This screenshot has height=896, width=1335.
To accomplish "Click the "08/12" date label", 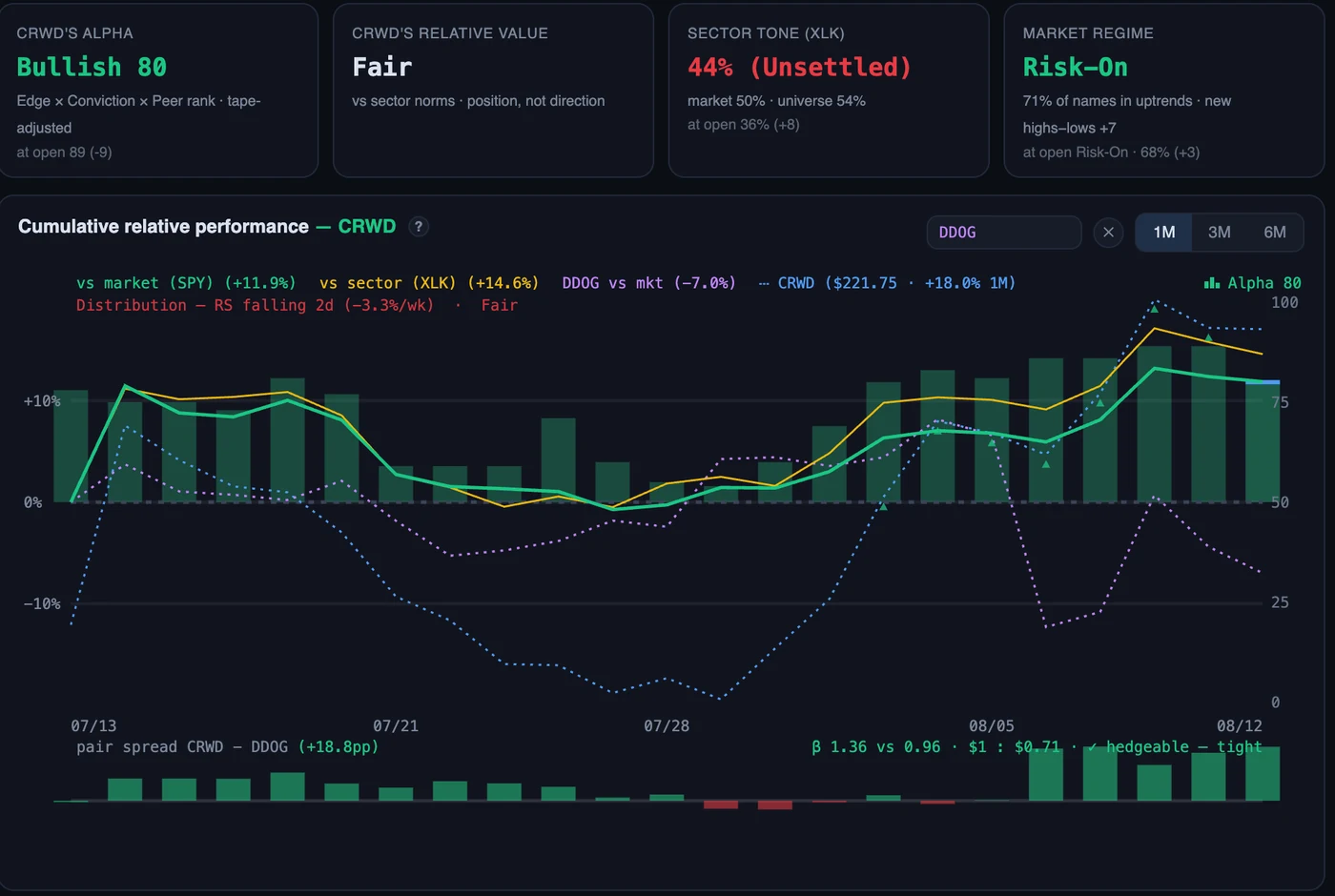I will click(1239, 725).
